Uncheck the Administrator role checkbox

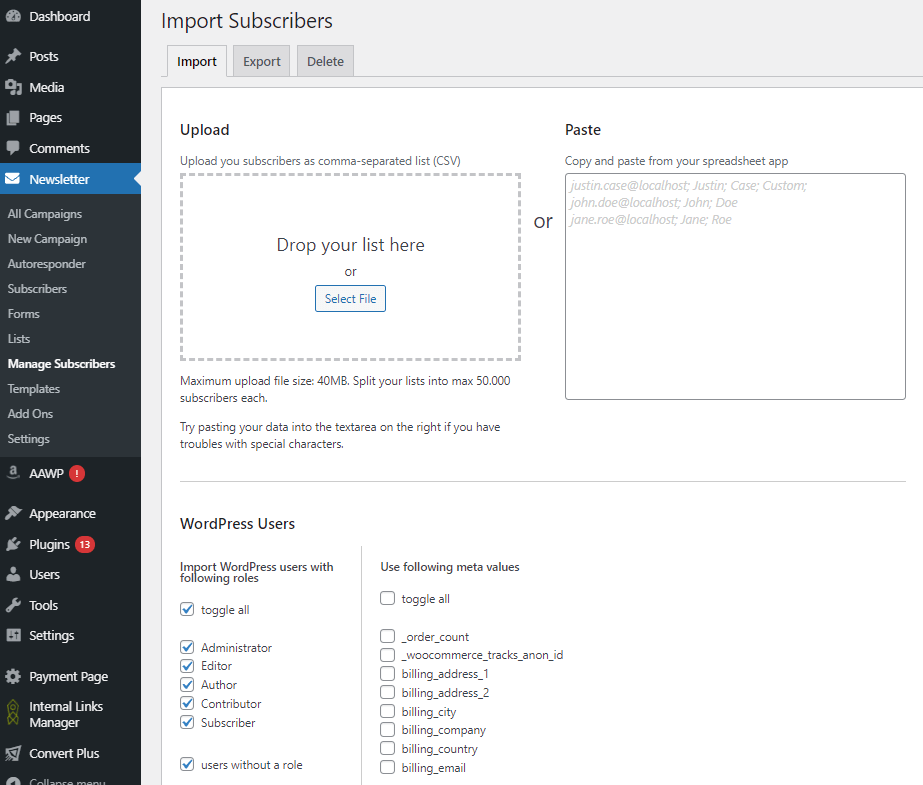click(x=187, y=648)
